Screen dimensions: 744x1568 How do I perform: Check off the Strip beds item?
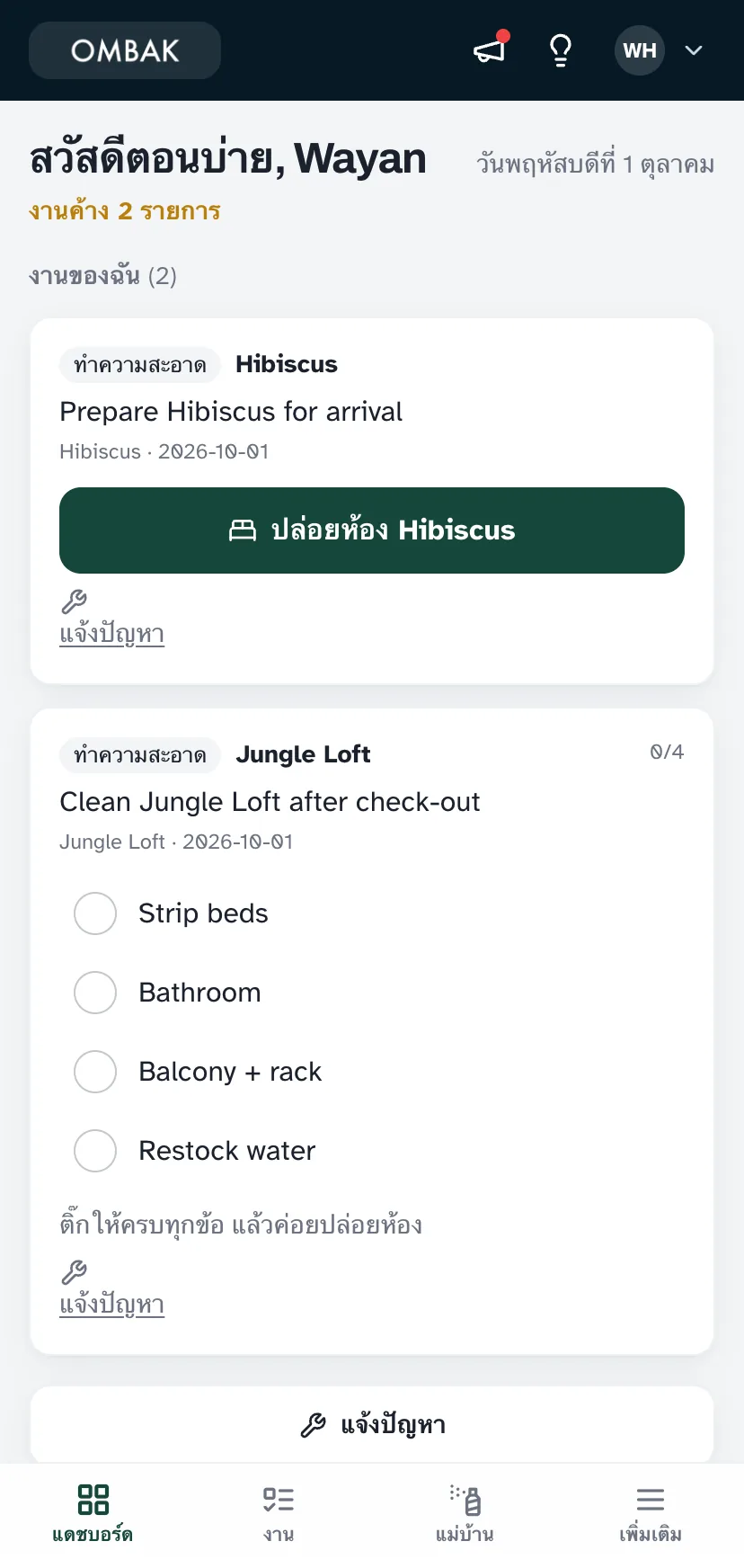tap(95, 913)
